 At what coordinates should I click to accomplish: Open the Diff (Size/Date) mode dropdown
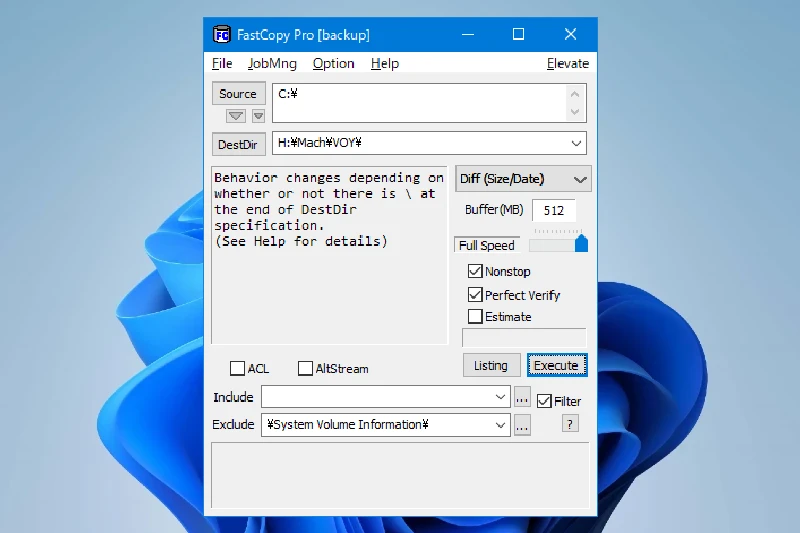[523, 179]
